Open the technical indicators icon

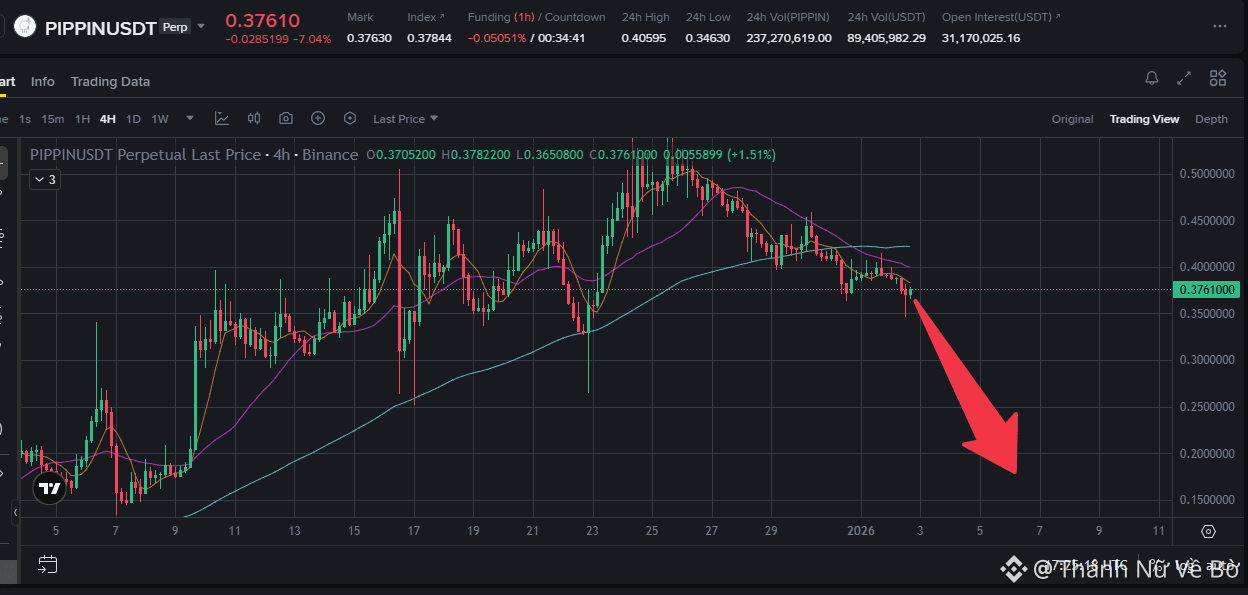click(x=222, y=118)
